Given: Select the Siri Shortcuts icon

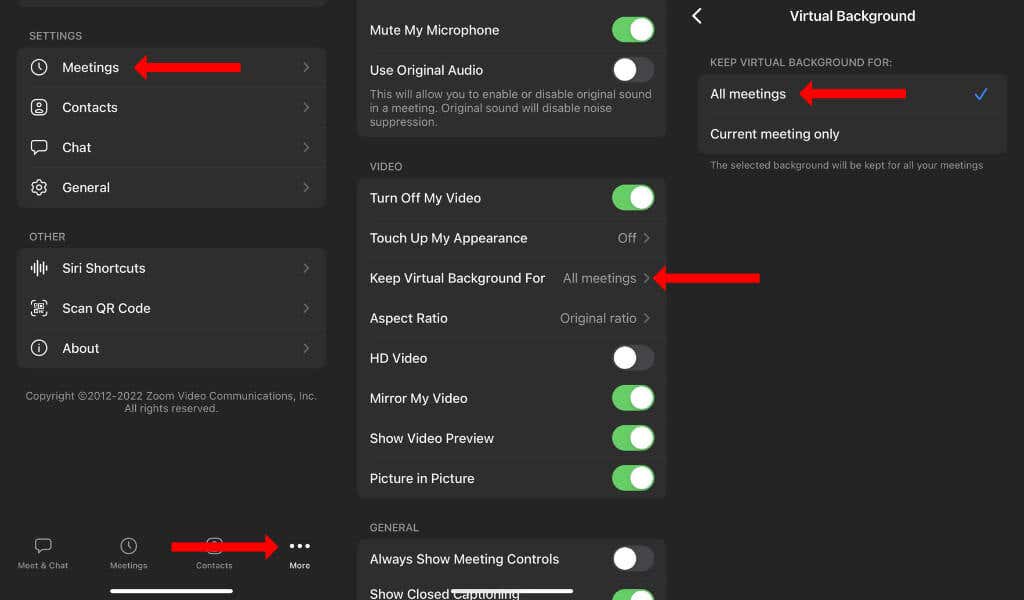Looking at the screenshot, I should [38, 268].
